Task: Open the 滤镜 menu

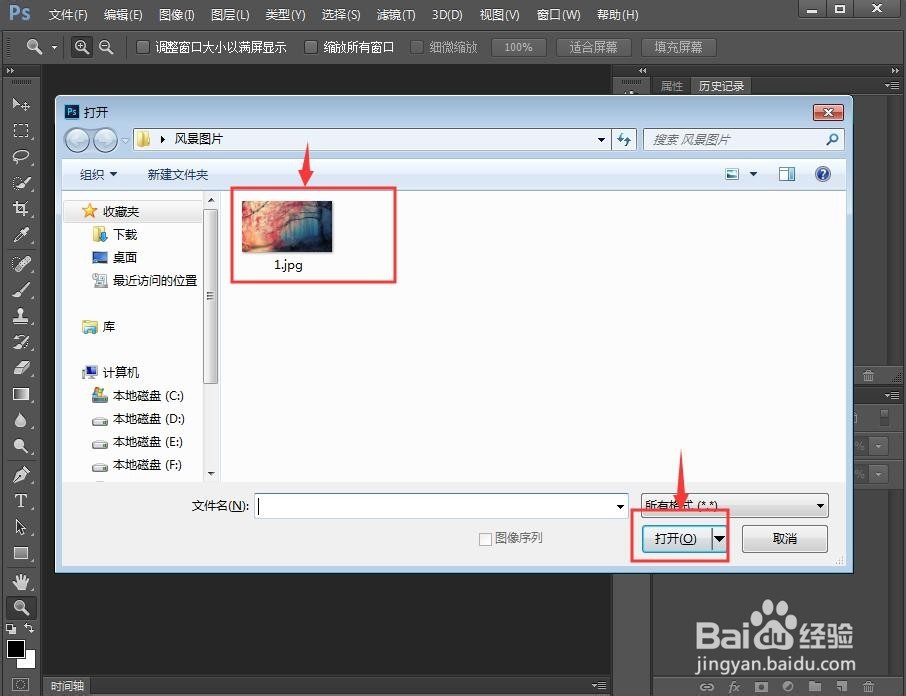Action: (x=394, y=14)
